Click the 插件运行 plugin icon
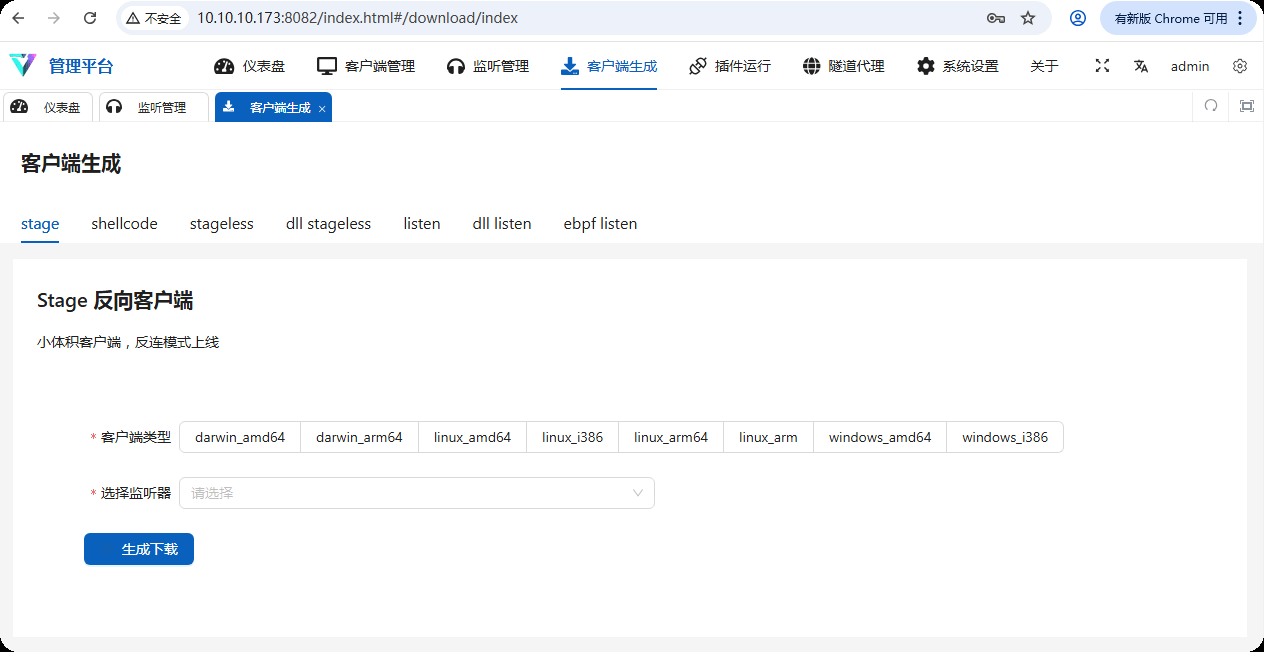The height and width of the screenshot is (652, 1264). tap(697, 66)
